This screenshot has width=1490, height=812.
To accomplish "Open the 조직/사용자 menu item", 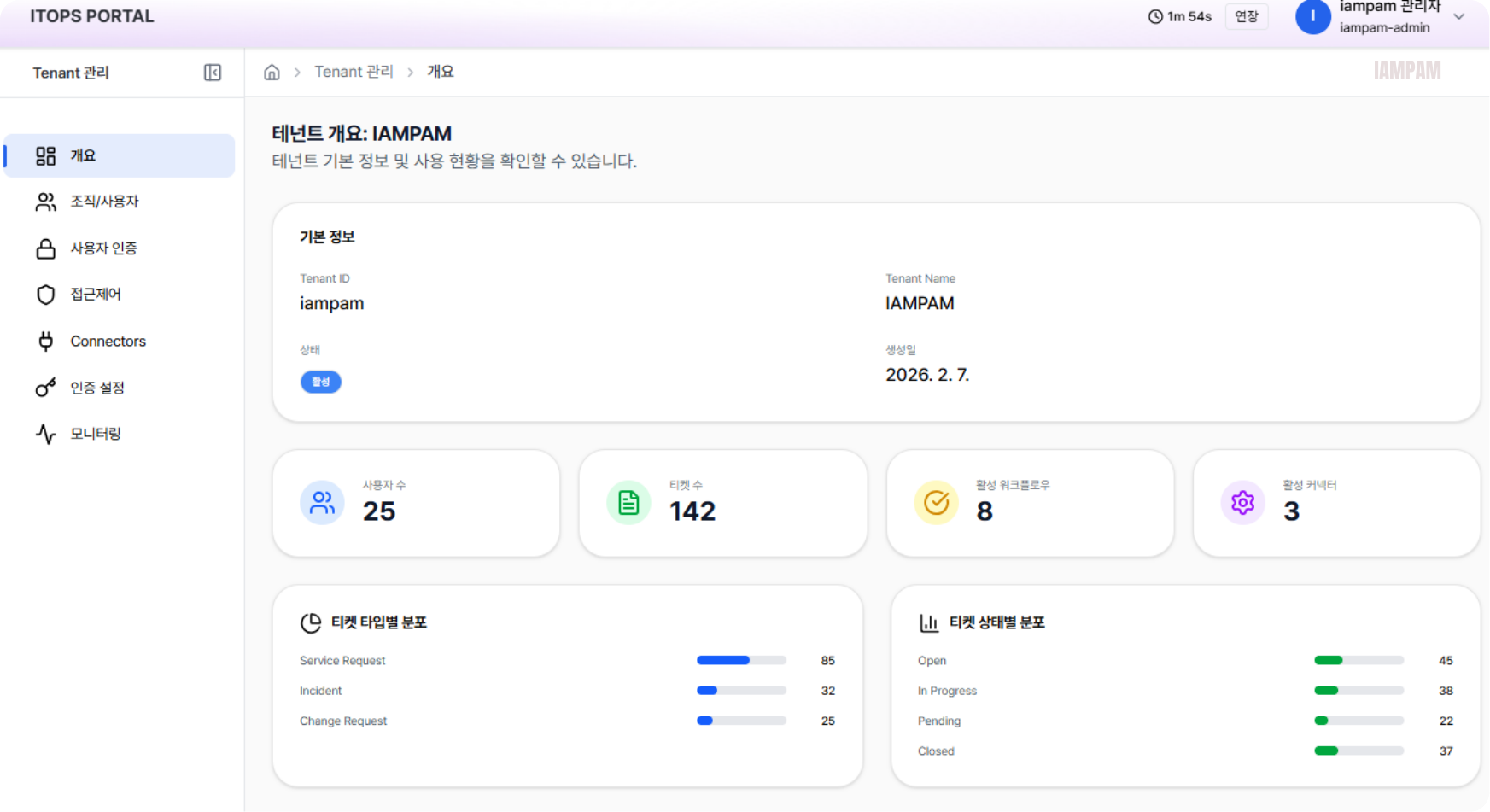I will click(104, 202).
